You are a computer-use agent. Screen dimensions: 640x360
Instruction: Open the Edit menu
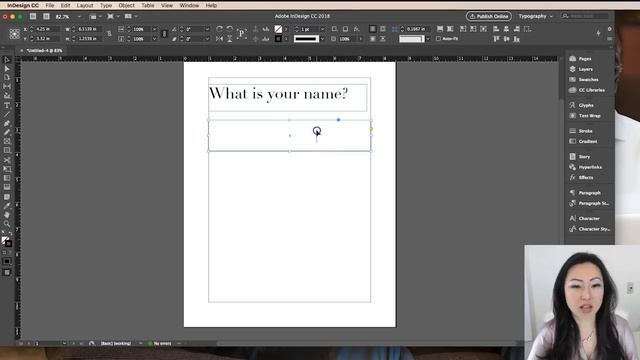[x=65, y=5]
